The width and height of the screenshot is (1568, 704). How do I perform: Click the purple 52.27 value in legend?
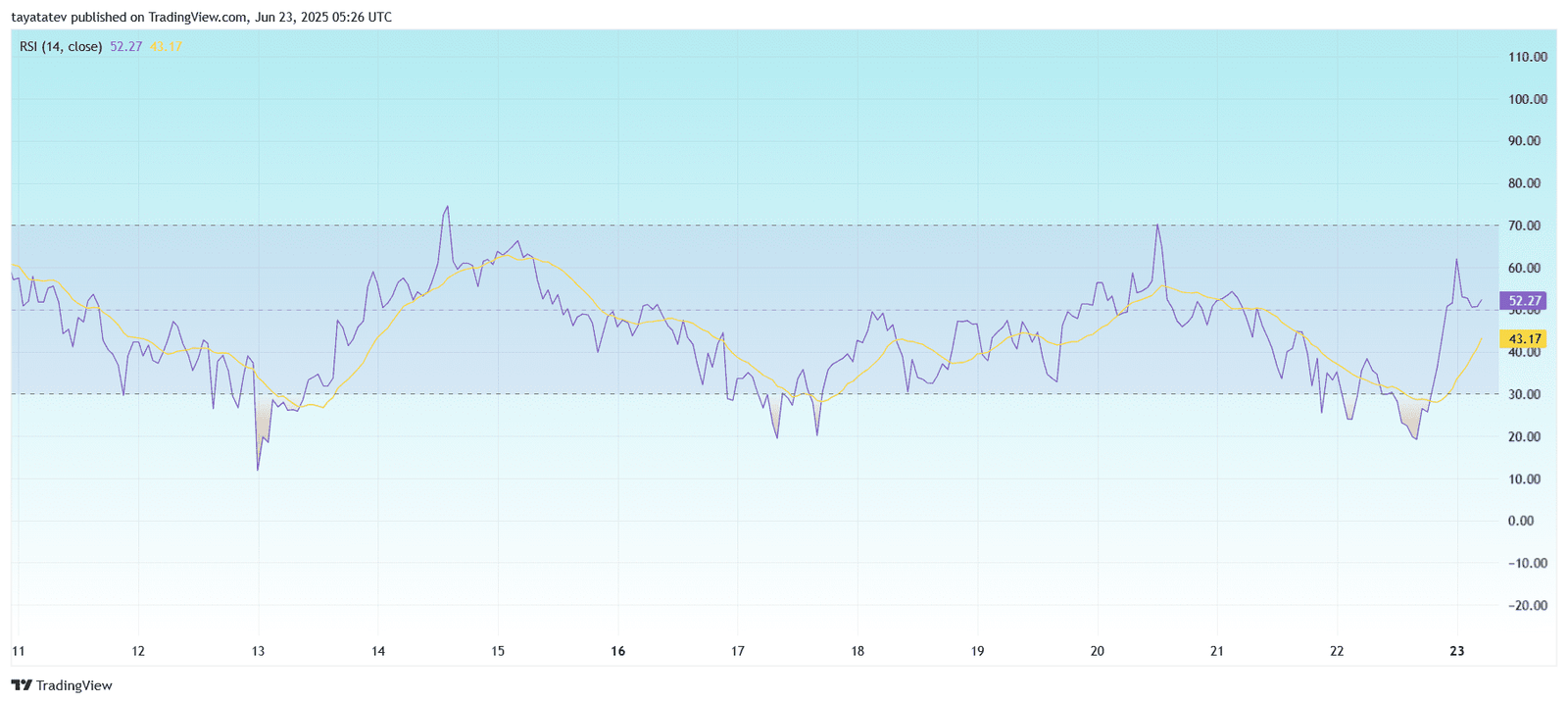126,46
